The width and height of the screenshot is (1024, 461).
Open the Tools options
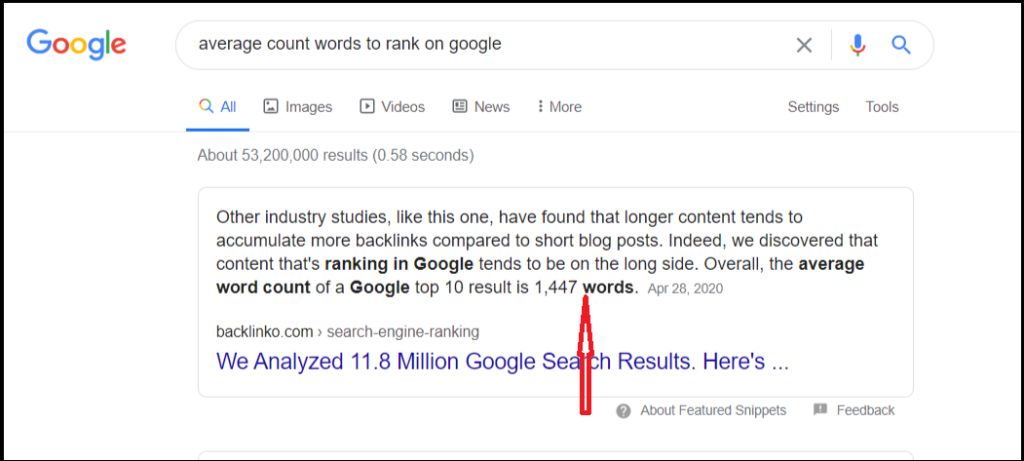tap(882, 106)
